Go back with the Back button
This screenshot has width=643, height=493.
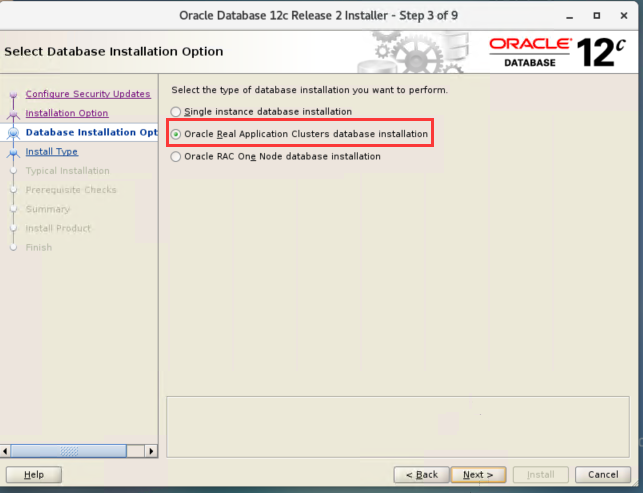point(422,475)
